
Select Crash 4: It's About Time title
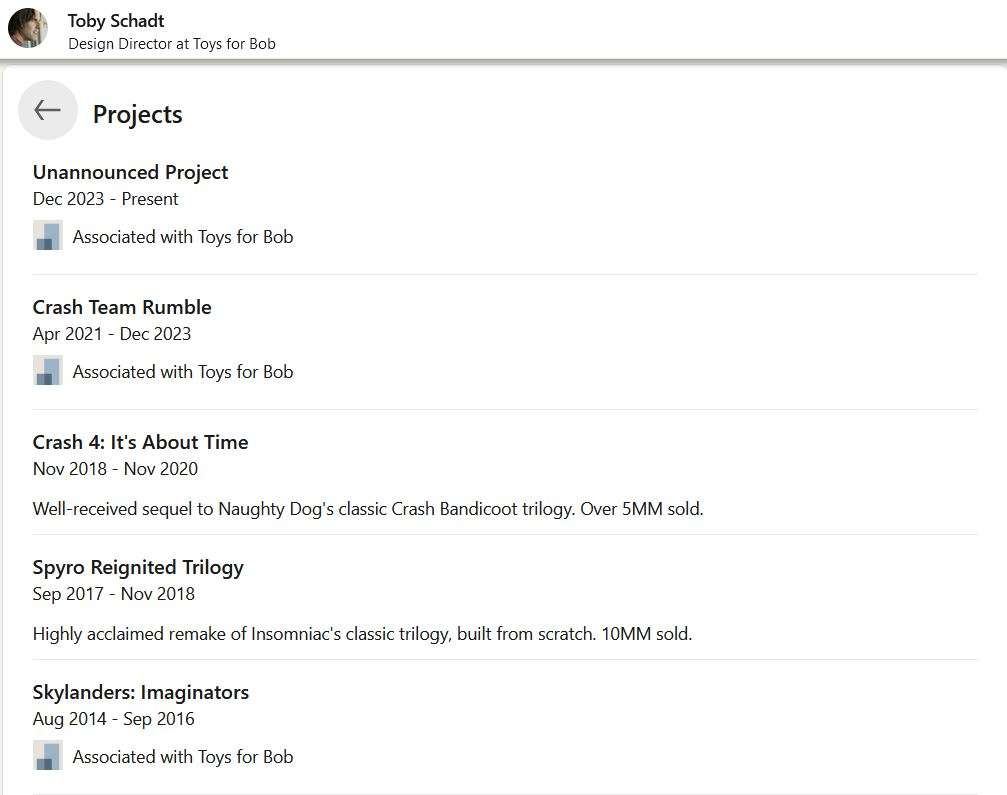coord(141,442)
